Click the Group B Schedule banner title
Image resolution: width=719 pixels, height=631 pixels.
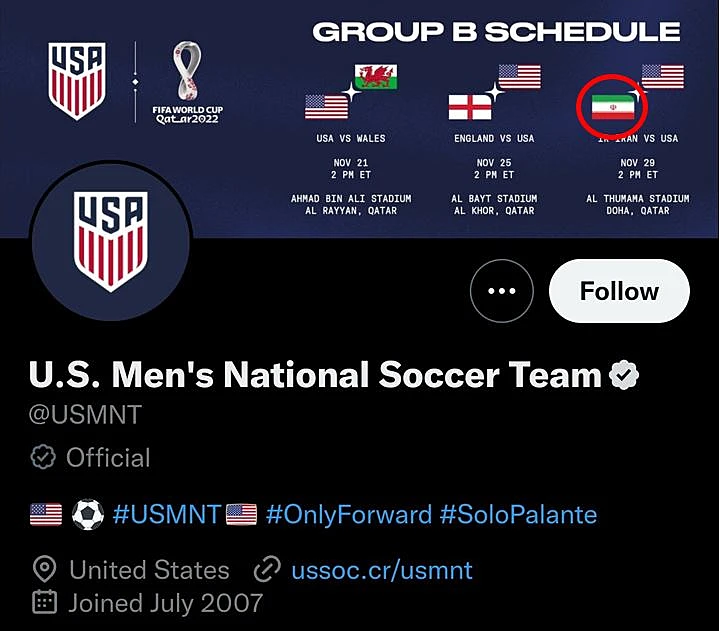pos(496,31)
